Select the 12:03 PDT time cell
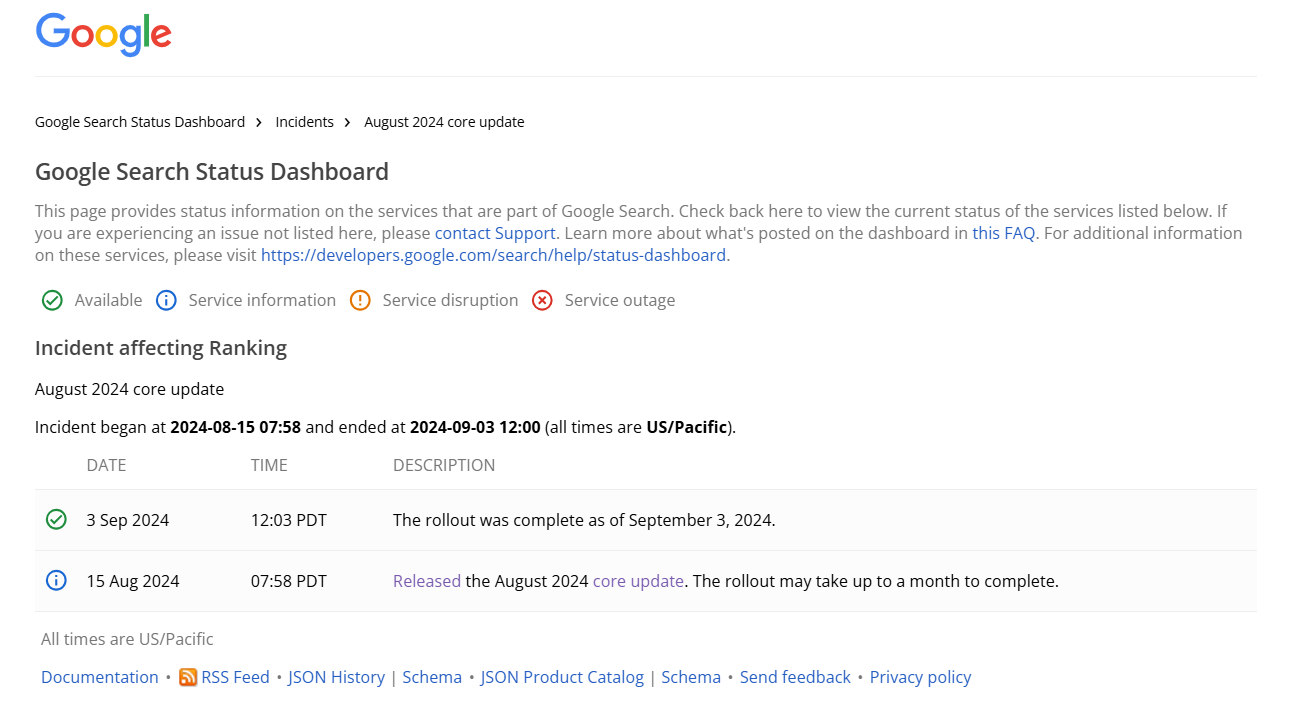 tap(289, 520)
